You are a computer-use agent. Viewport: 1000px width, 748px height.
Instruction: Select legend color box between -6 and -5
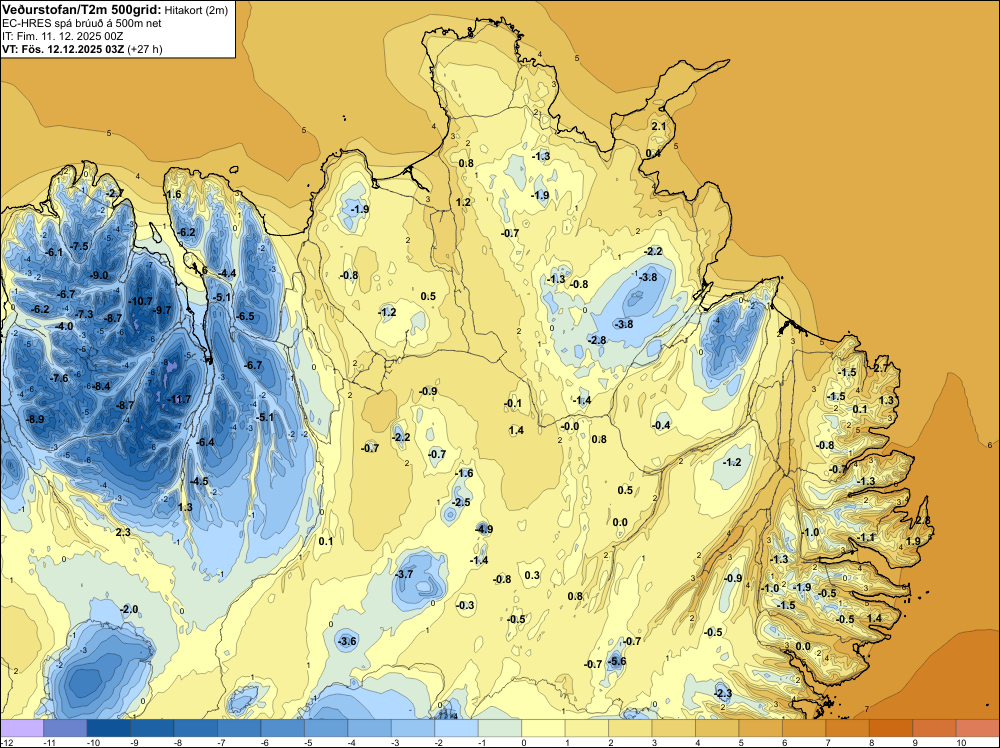click(x=283, y=728)
